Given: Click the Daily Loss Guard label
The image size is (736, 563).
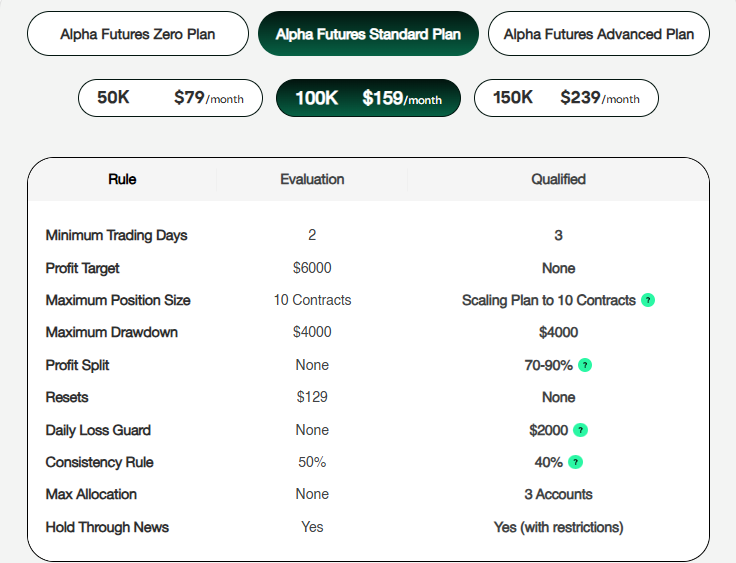Looking at the screenshot, I should click(98, 430).
